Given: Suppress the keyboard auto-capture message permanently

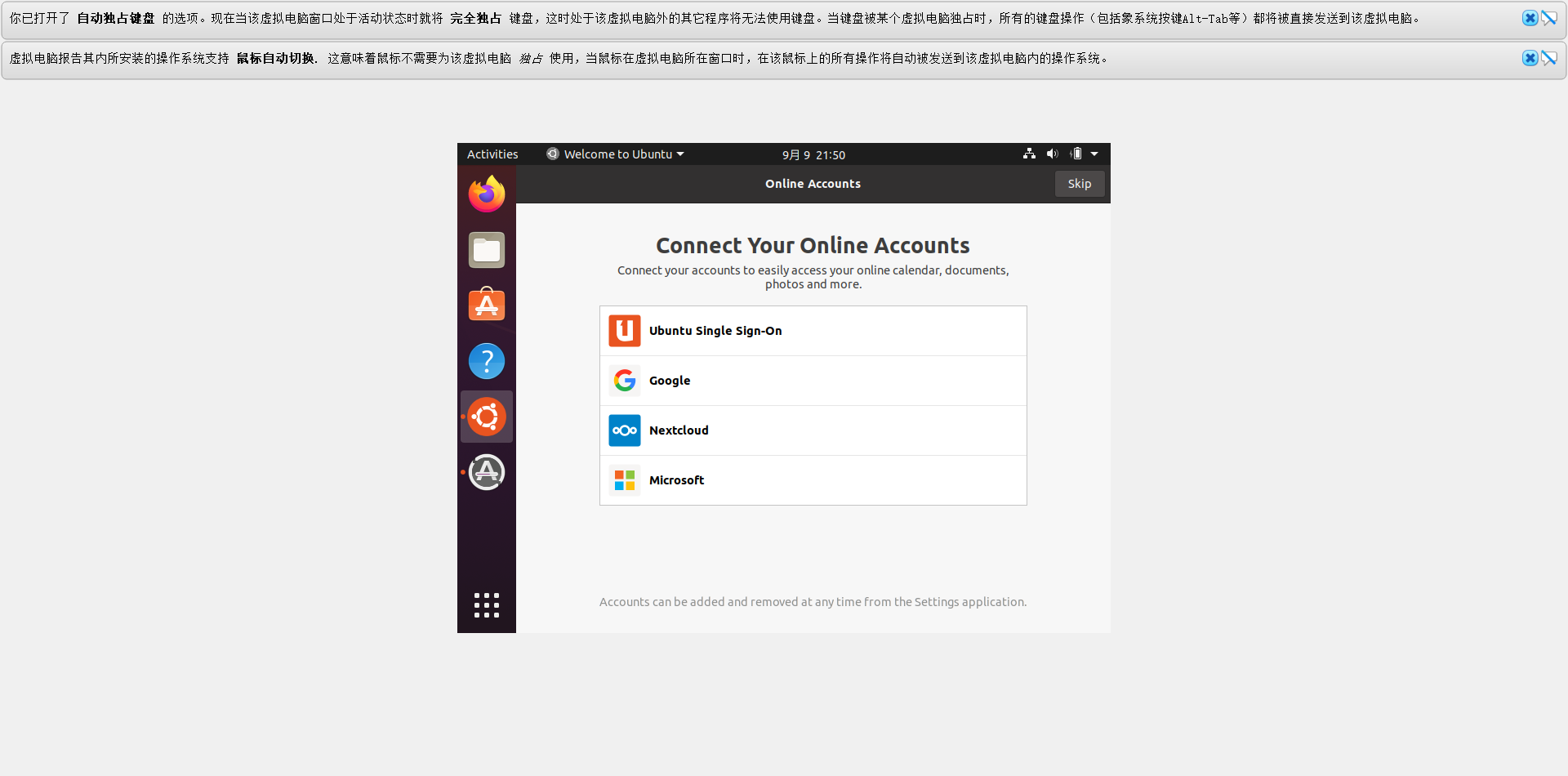Looking at the screenshot, I should click(1549, 18).
